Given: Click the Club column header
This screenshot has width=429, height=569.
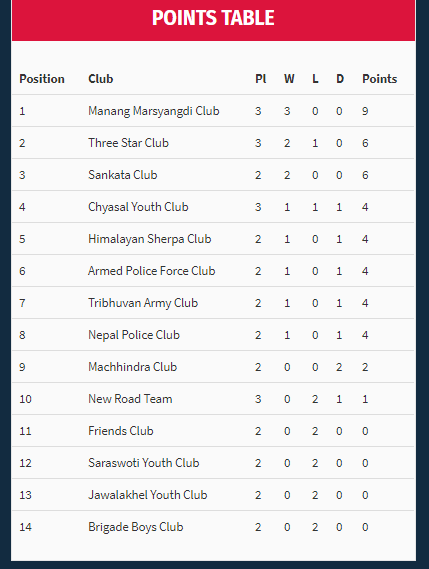Looking at the screenshot, I should [101, 79].
